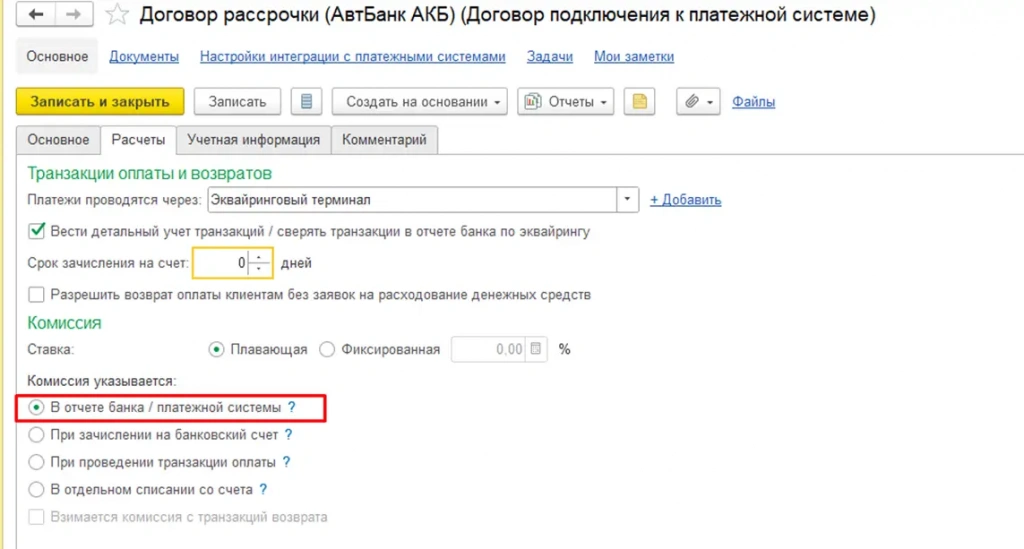This screenshot has height=549, width=1024.
Task: Adjust Срок зачисления на счет stepper arrows
Action: pos(259,263)
